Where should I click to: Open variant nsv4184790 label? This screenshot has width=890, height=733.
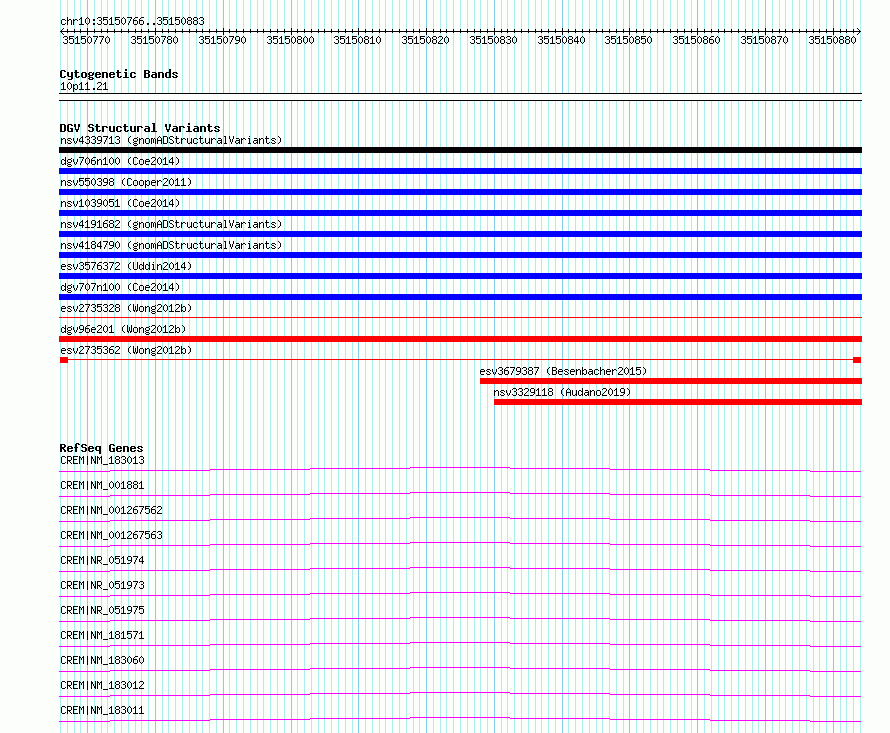click(171, 245)
